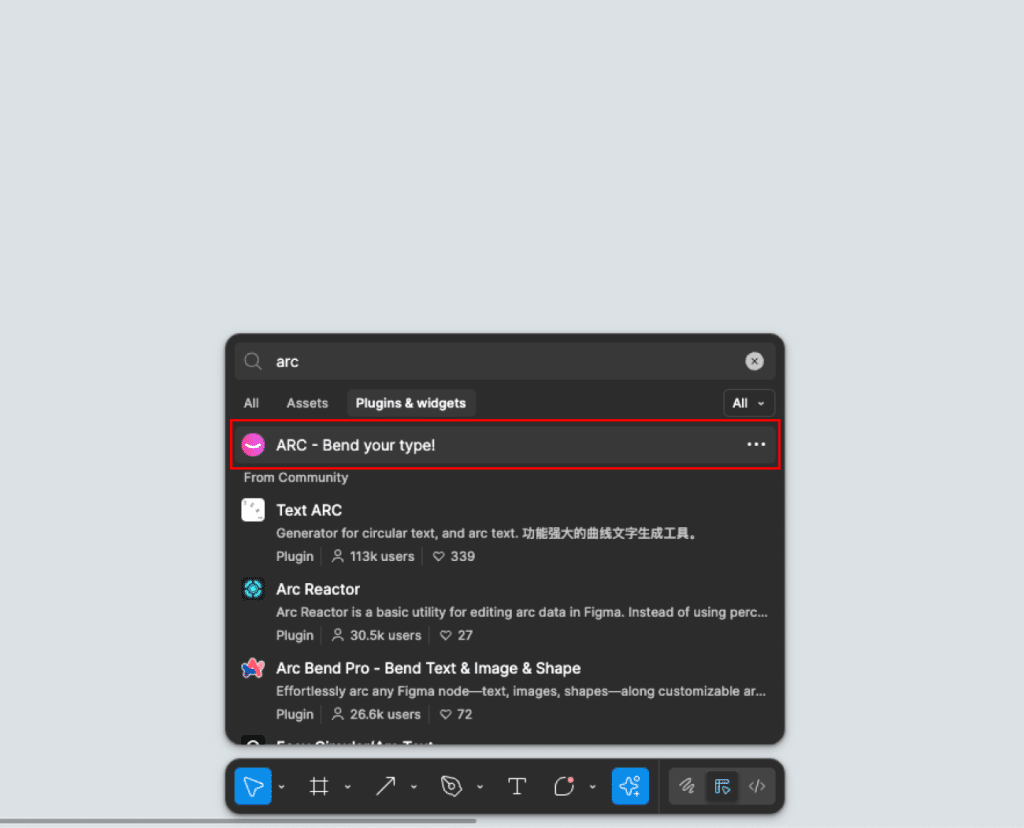Viewport: 1024px width, 828px height.
Task: Select the Plugins & widgets tab
Action: 411,404
